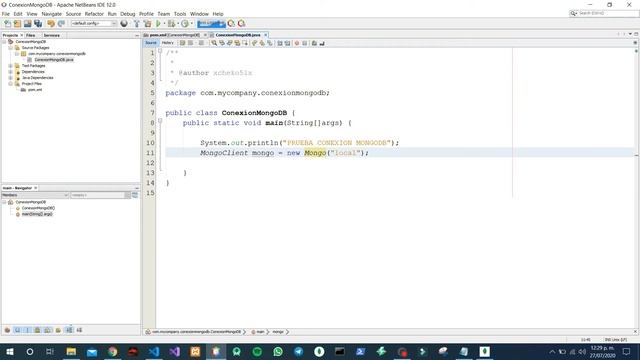Image resolution: width=640 pixels, height=360 pixels.
Task: Open File Explorer from the taskbar
Action: (71, 351)
